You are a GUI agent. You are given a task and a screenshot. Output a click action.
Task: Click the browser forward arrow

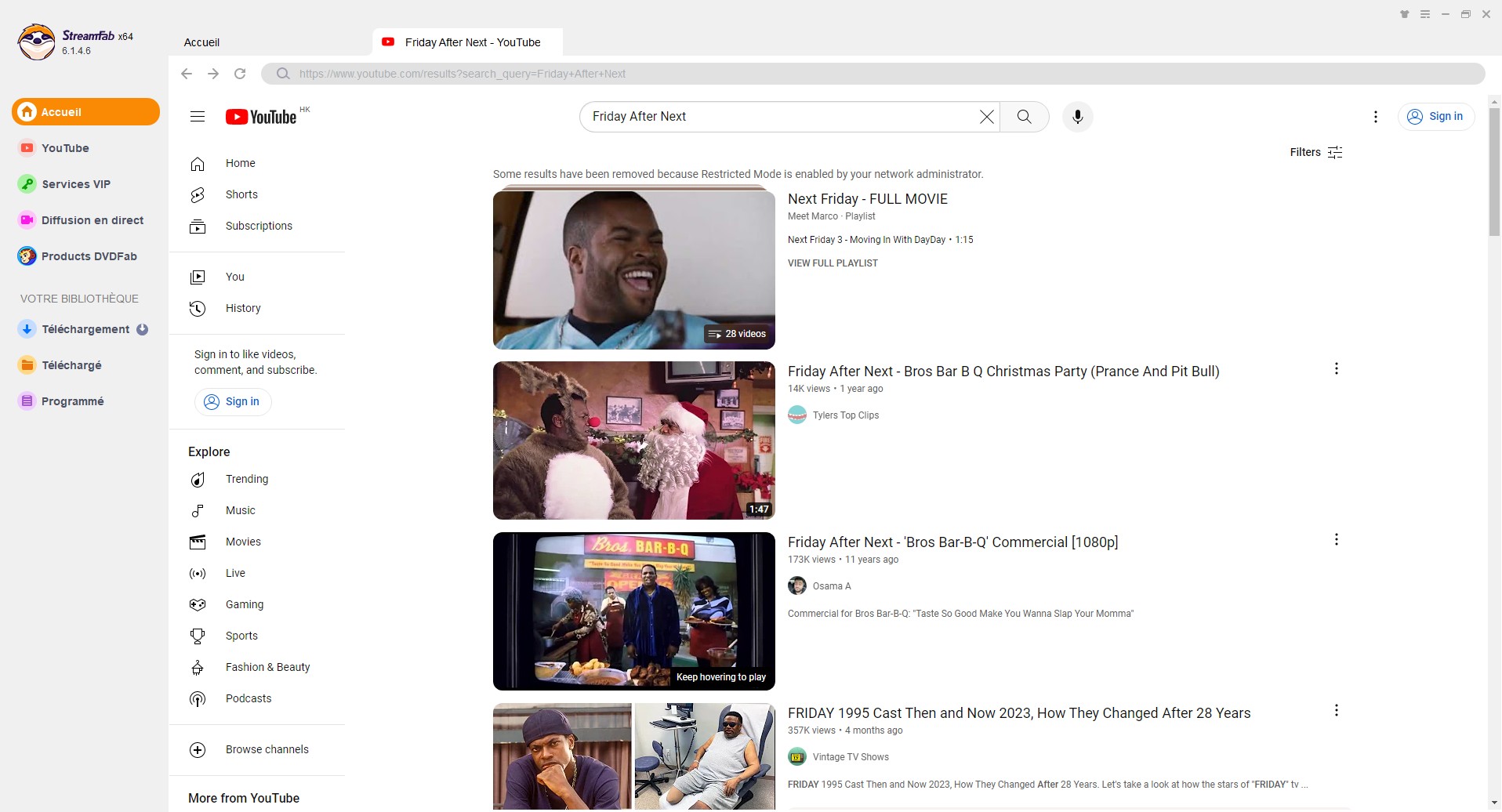click(213, 74)
